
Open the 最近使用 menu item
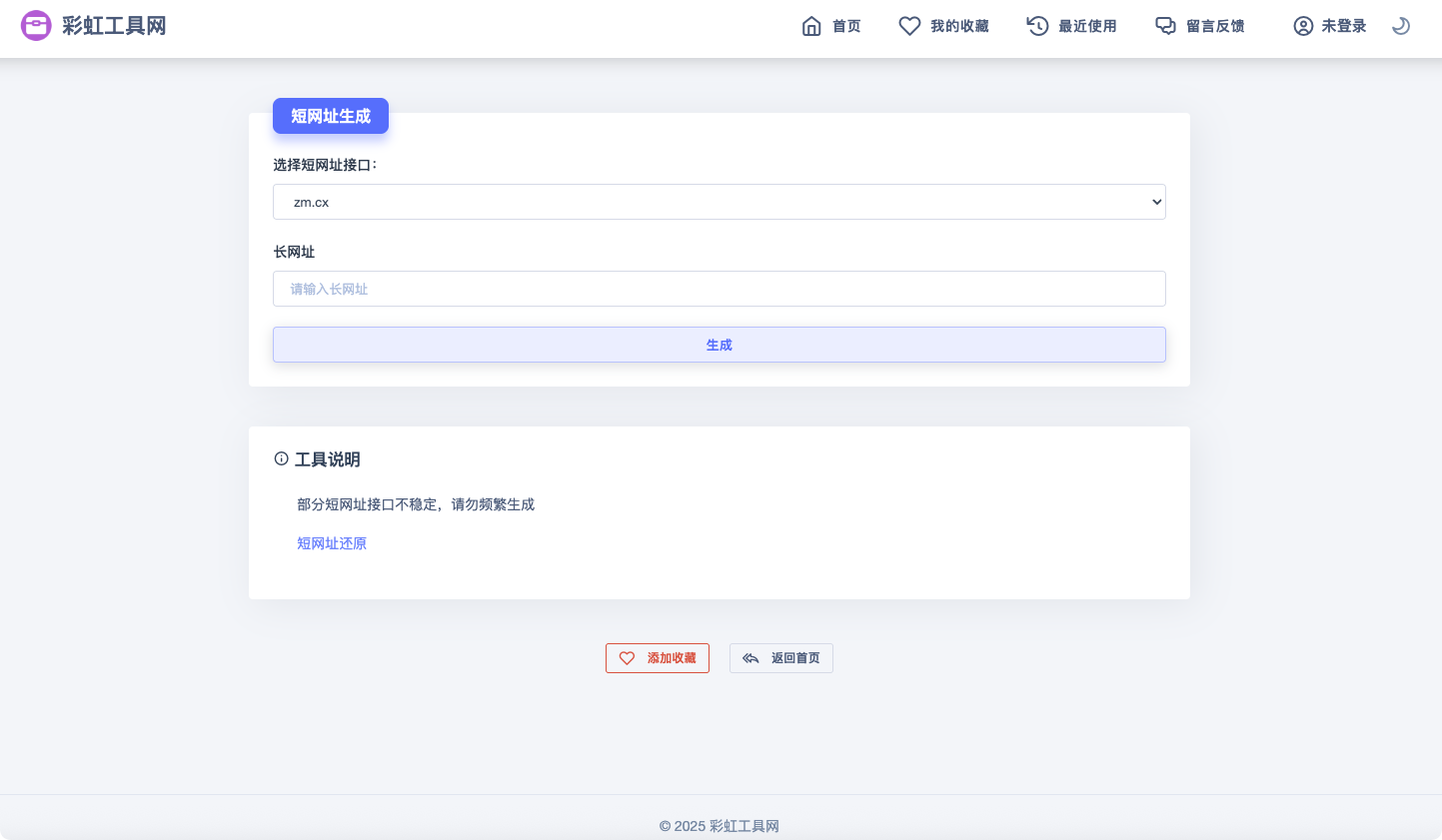(x=1087, y=26)
